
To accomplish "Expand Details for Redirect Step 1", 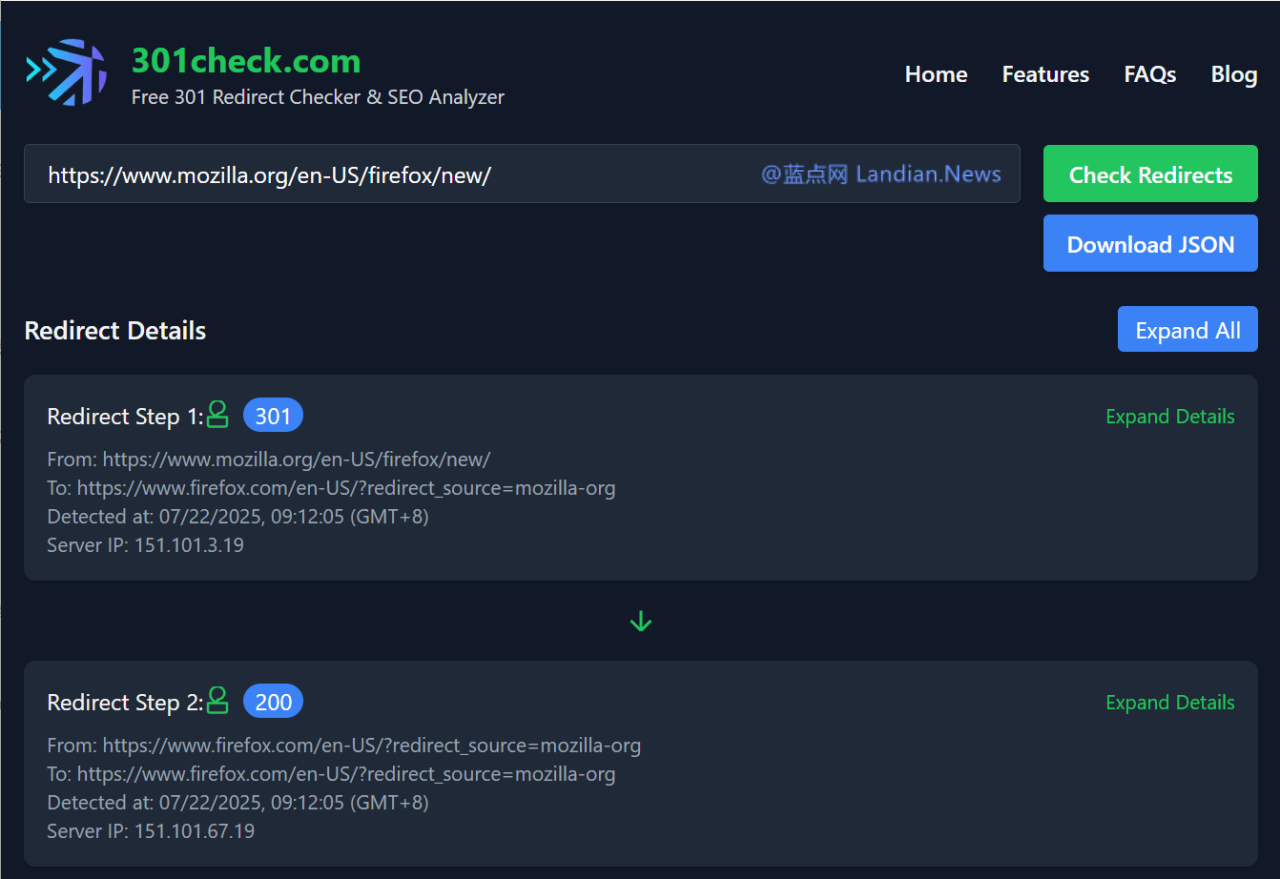I will (1170, 416).
